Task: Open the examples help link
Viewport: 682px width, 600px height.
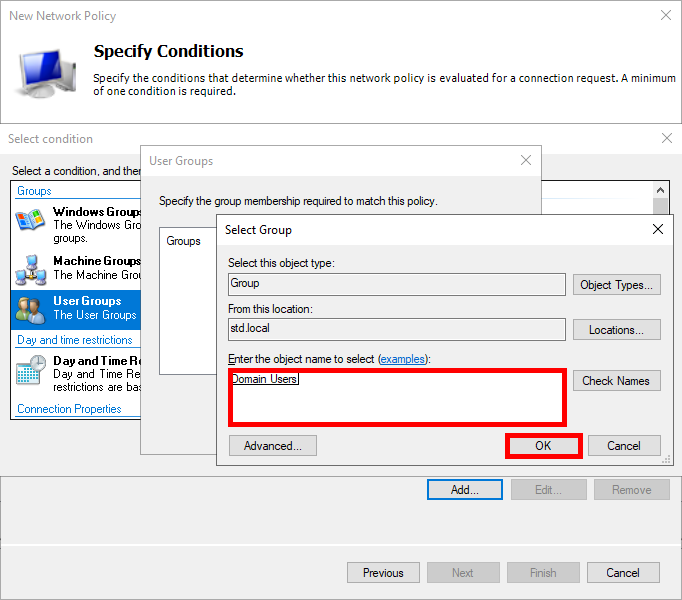Action: click(403, 358)
